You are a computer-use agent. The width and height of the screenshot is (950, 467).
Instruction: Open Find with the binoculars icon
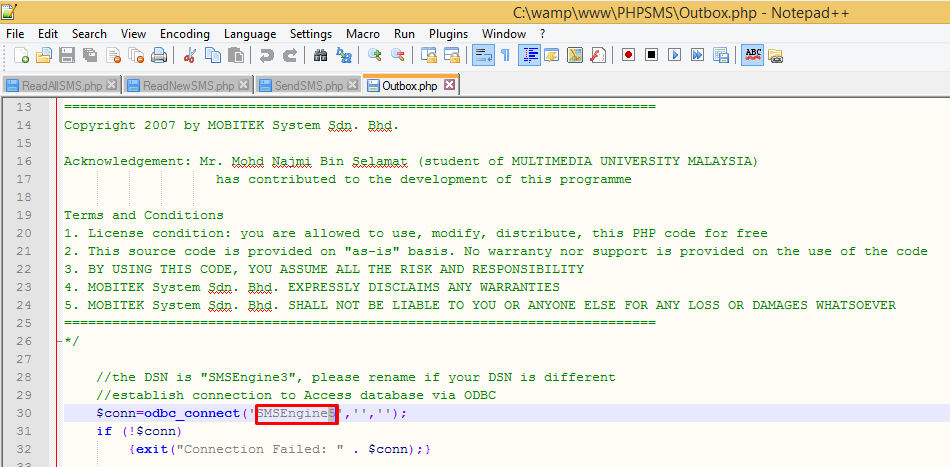pyautogui.click(x=320, y=55)
